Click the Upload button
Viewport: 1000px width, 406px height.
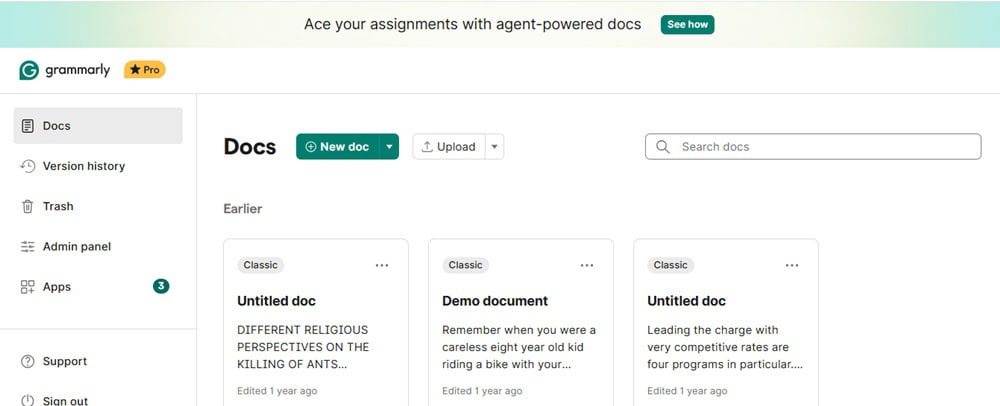[x=448, y=147]
